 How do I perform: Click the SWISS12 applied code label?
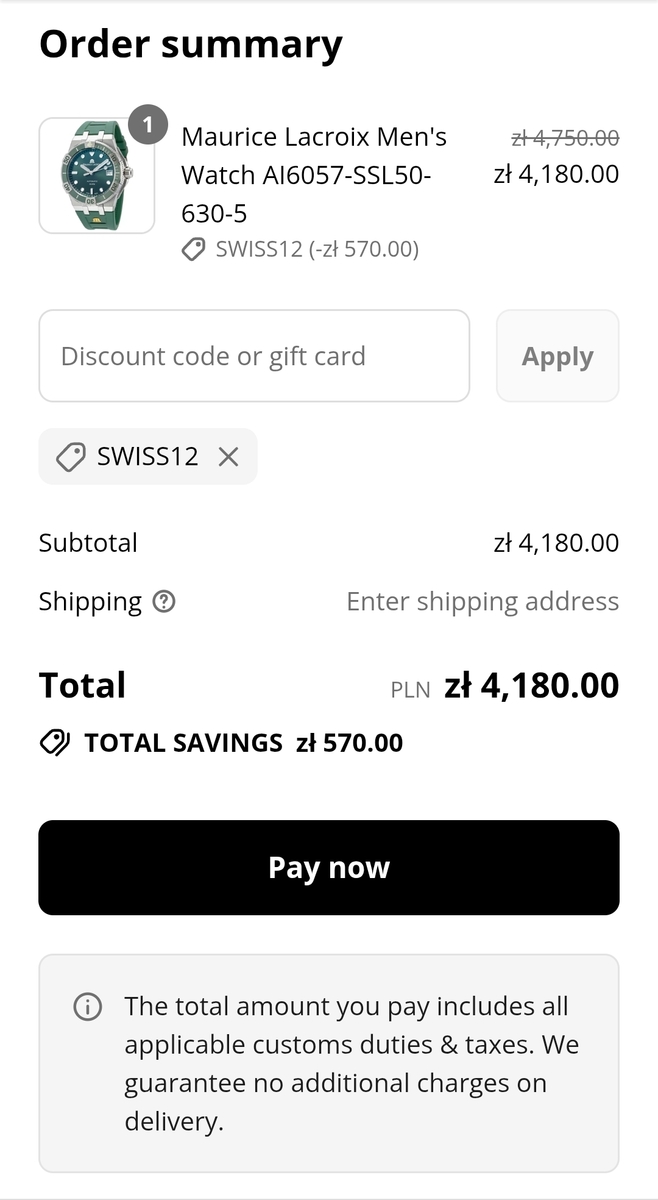[148, 457]
